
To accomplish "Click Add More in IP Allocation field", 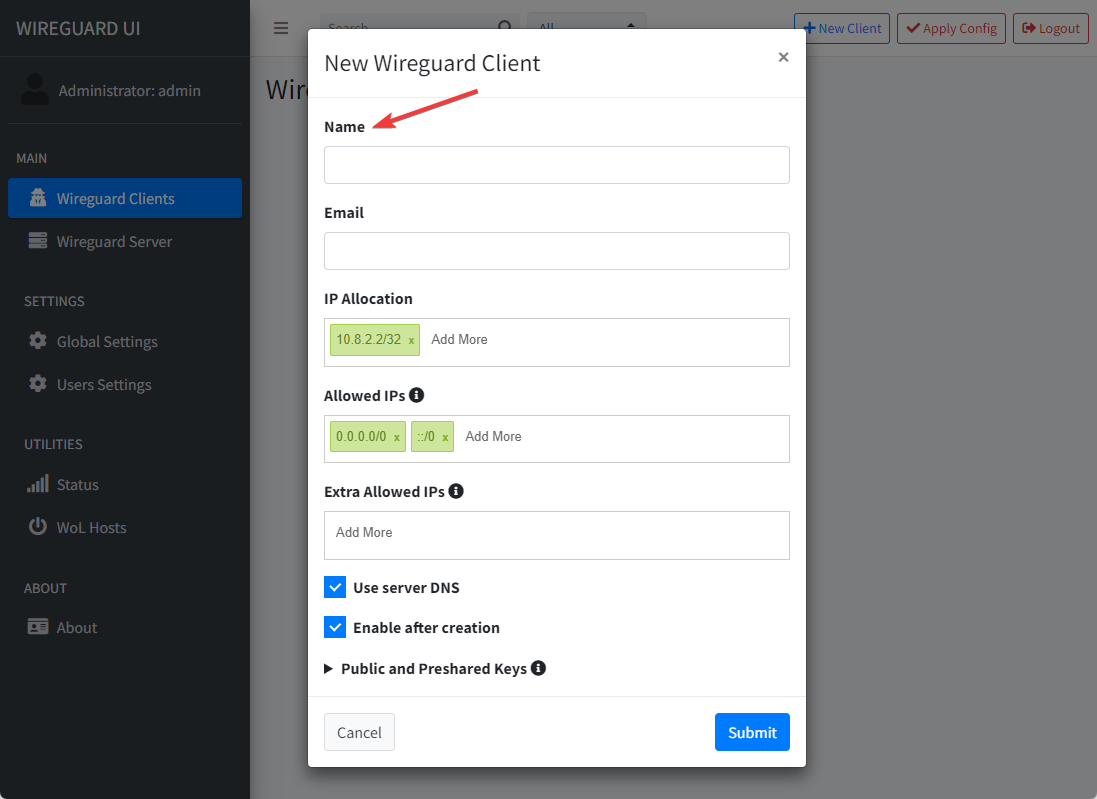I will (x=459, y=339).
